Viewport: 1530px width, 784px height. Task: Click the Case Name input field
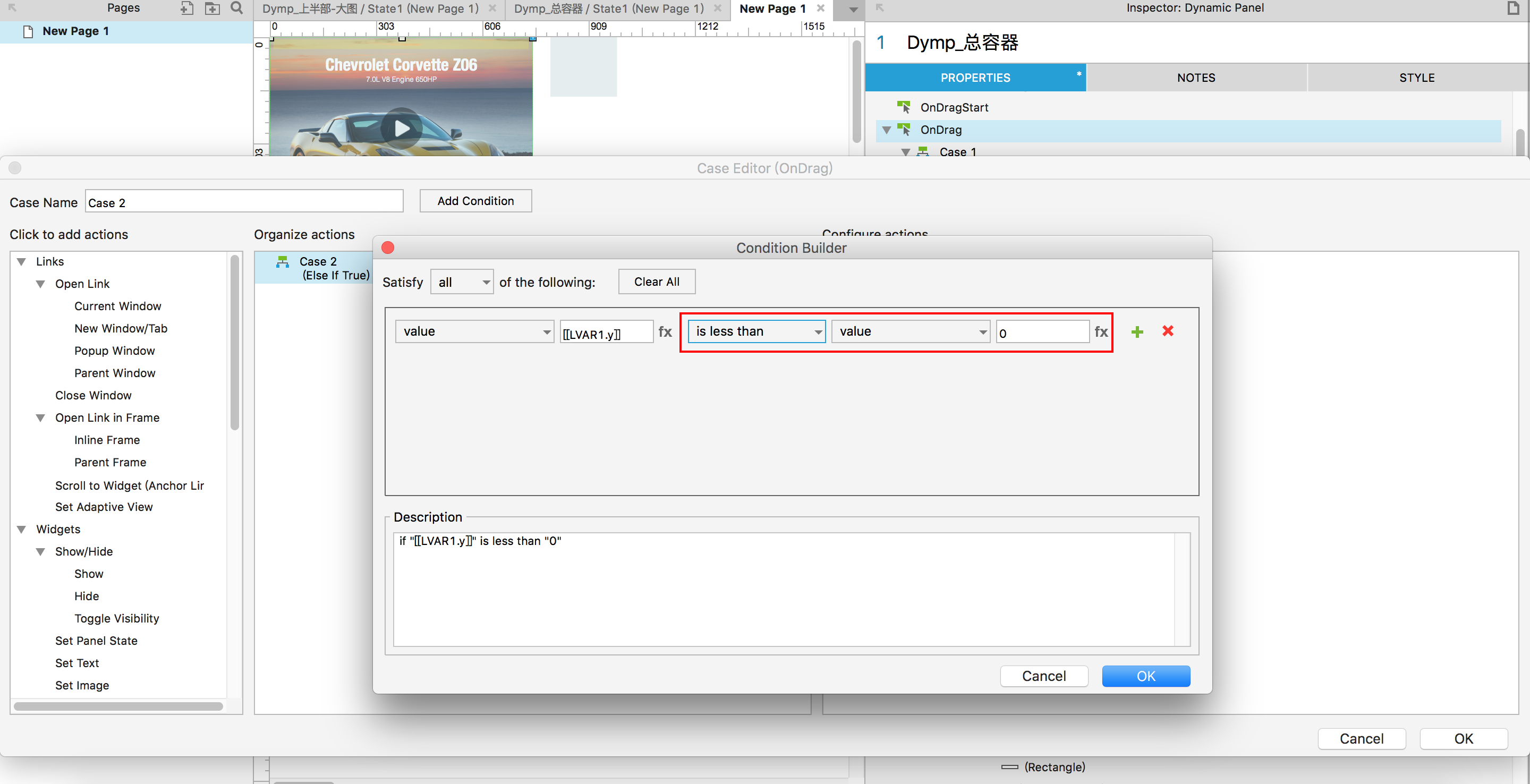coord(244,202)
